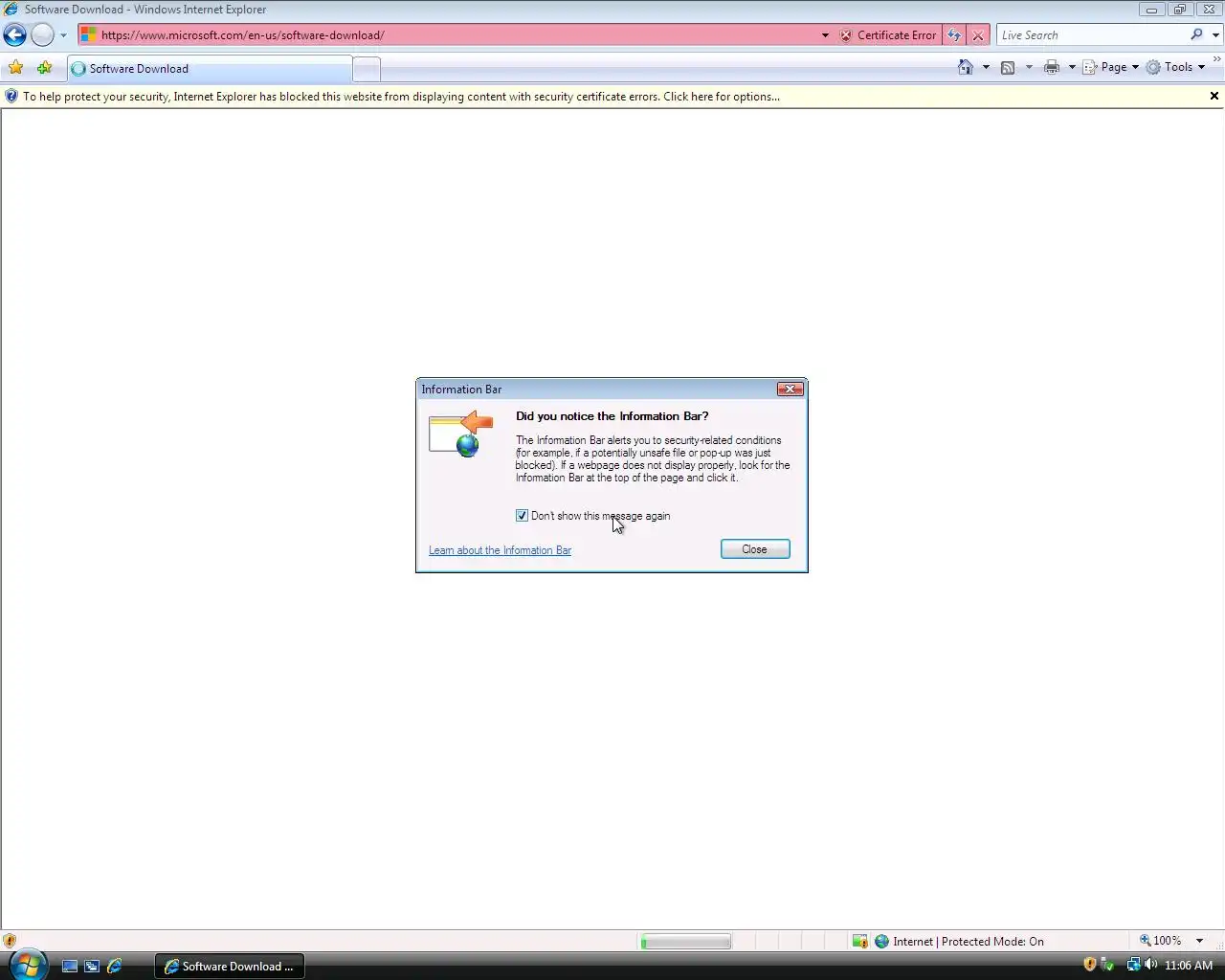Click the 100% zoom level button
This screenshot has height=980, width=1225.
pyautogui.click(x=1160, y=941)
